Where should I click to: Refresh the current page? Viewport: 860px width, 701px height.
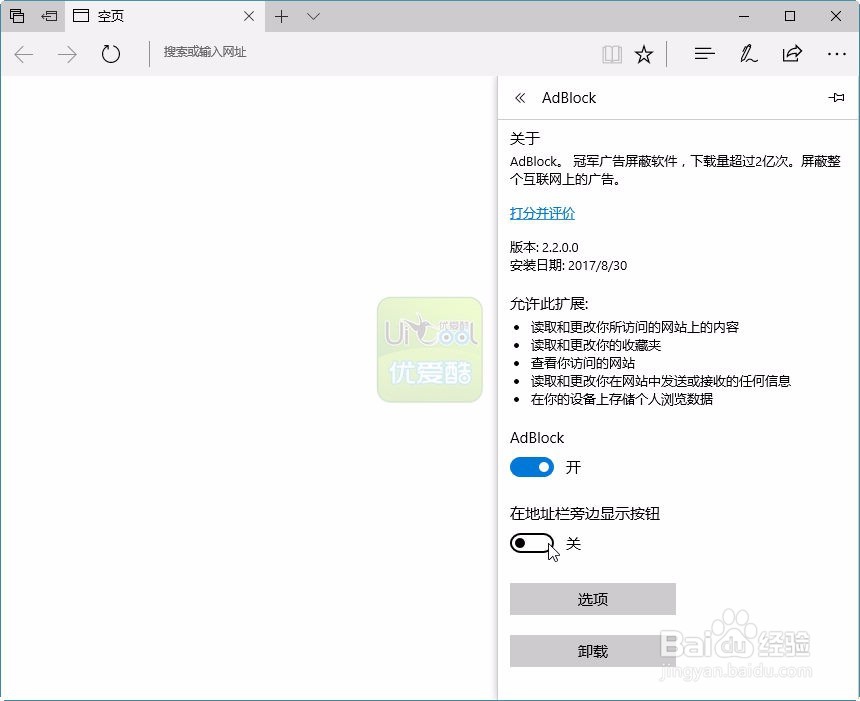pos(111,54)
